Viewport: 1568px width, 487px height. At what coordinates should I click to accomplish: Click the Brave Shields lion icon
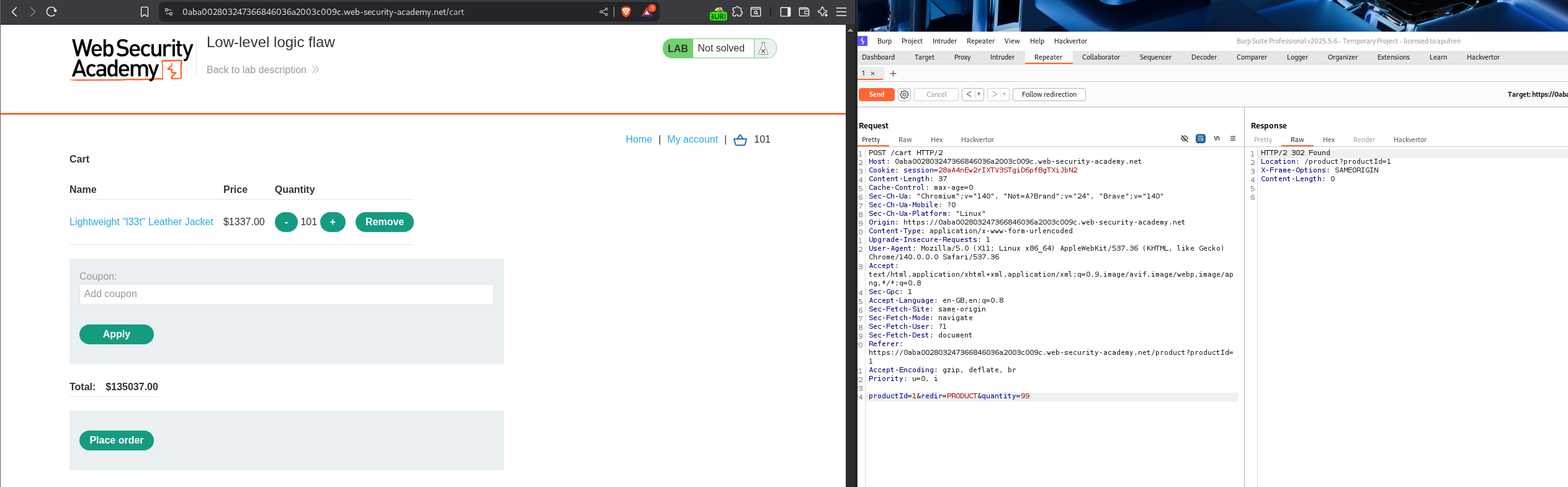click(x=625, y=12)
